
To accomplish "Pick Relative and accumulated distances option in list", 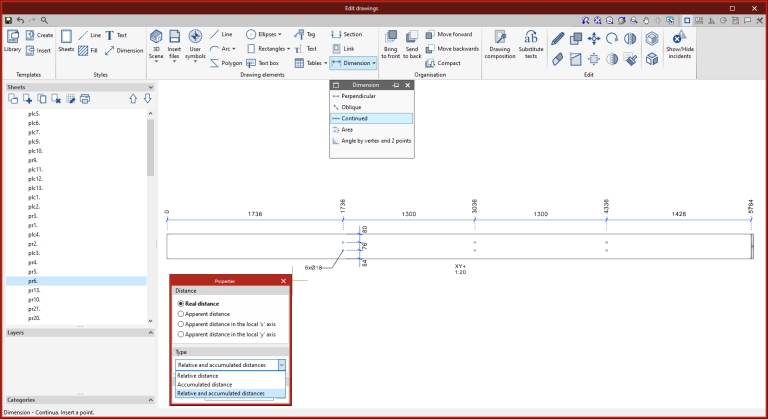I will point(230,394).
